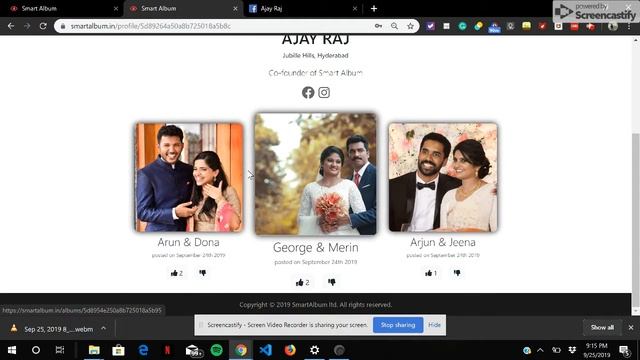Click Stop sharing in Screencastify bar
The width and height of the screenshot is (640, 360).
click(398, 325)
